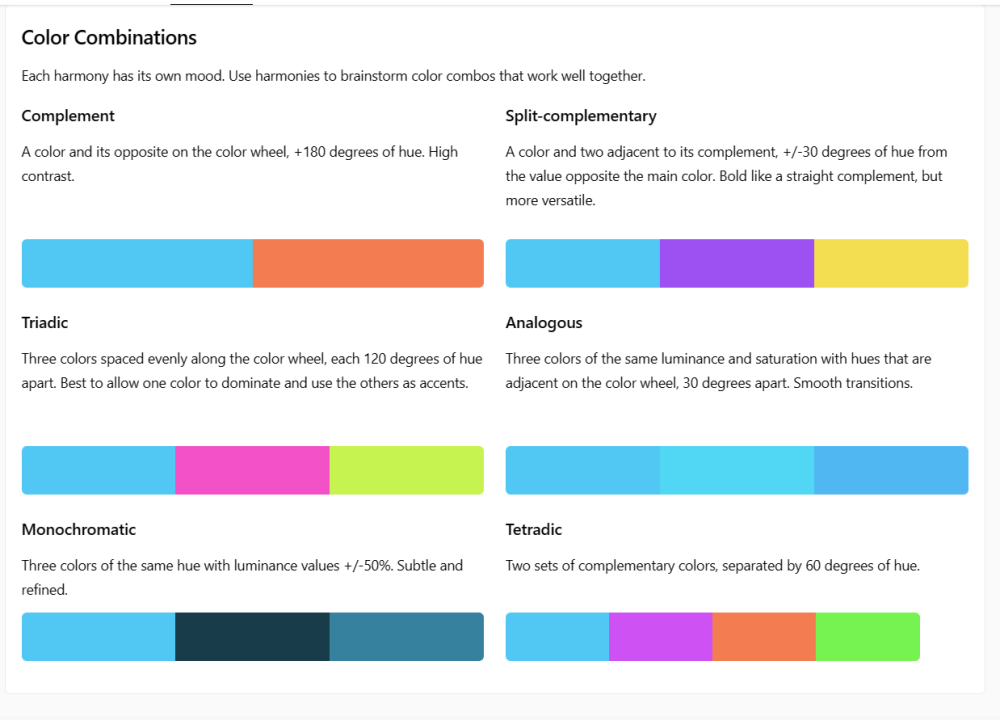Click the Analogous section title
This screenshot has width=1000, height=720.
544,323
